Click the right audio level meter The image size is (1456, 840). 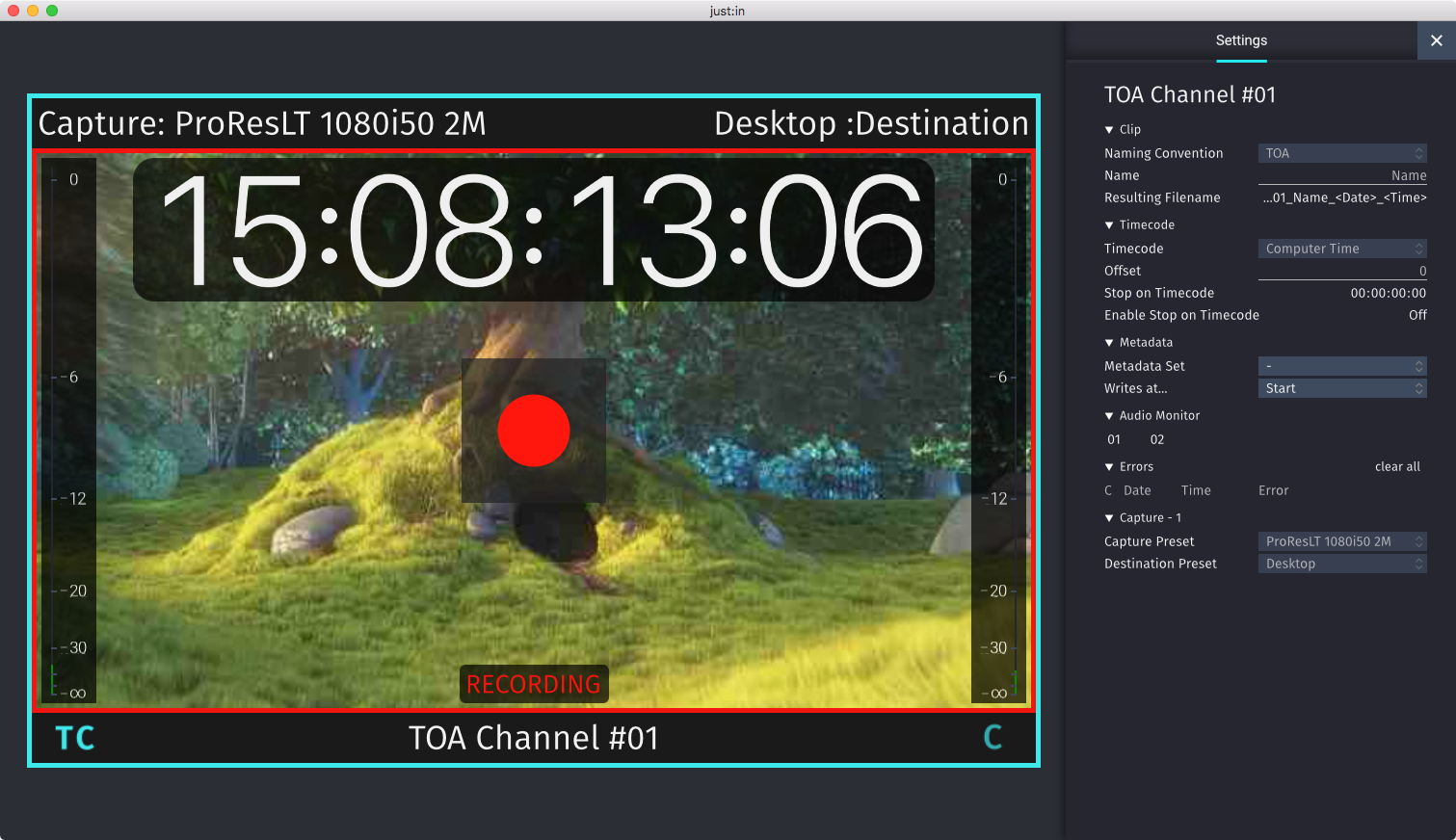pos(998,433)
